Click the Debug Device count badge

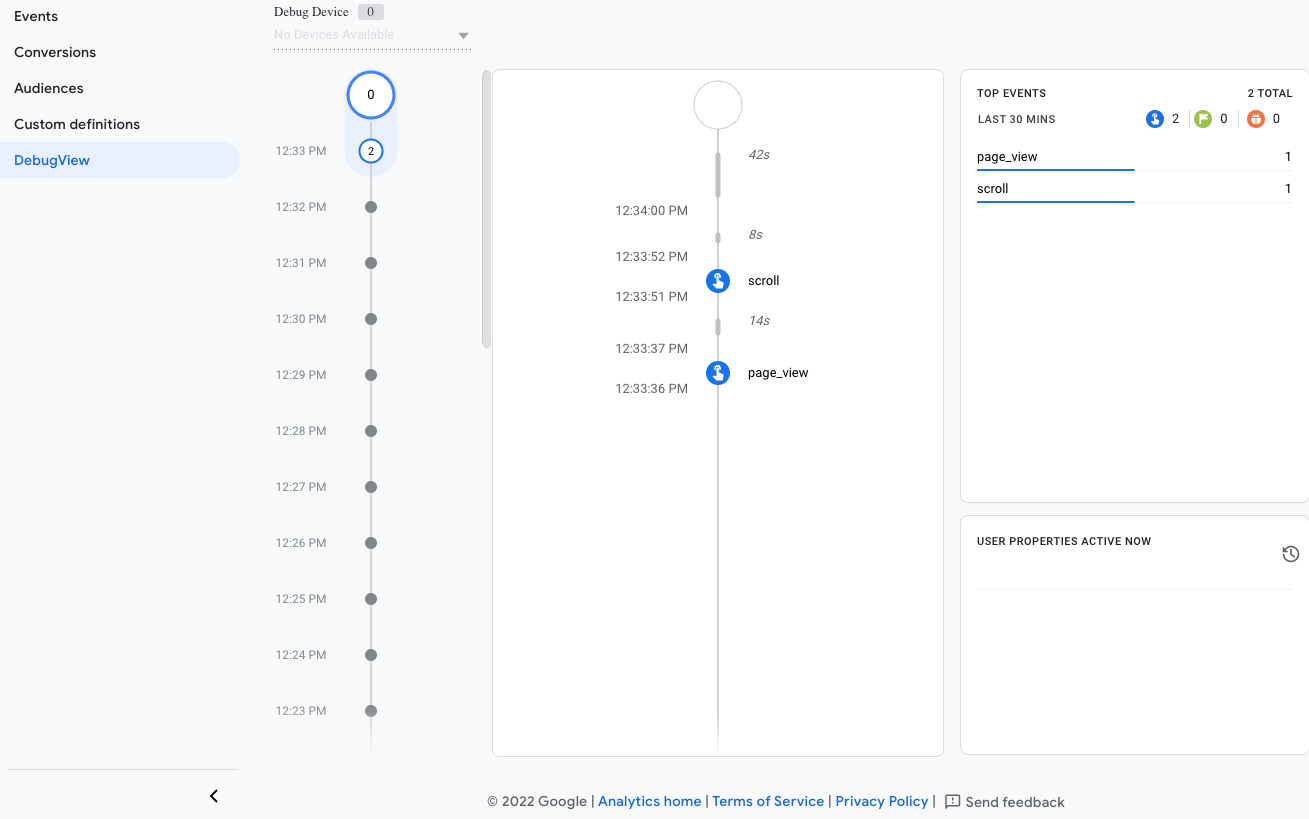point(371,12)
